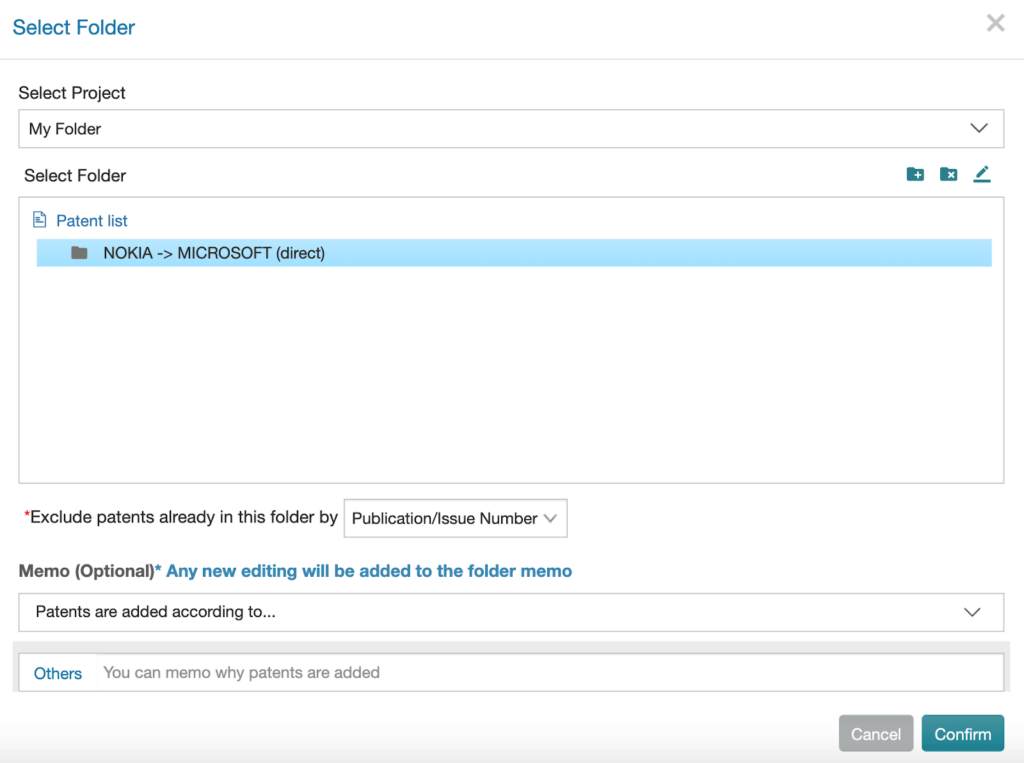Click the chevron on the memo dropdown
This screenshot has width=1024, height=763.
(972, 612)
